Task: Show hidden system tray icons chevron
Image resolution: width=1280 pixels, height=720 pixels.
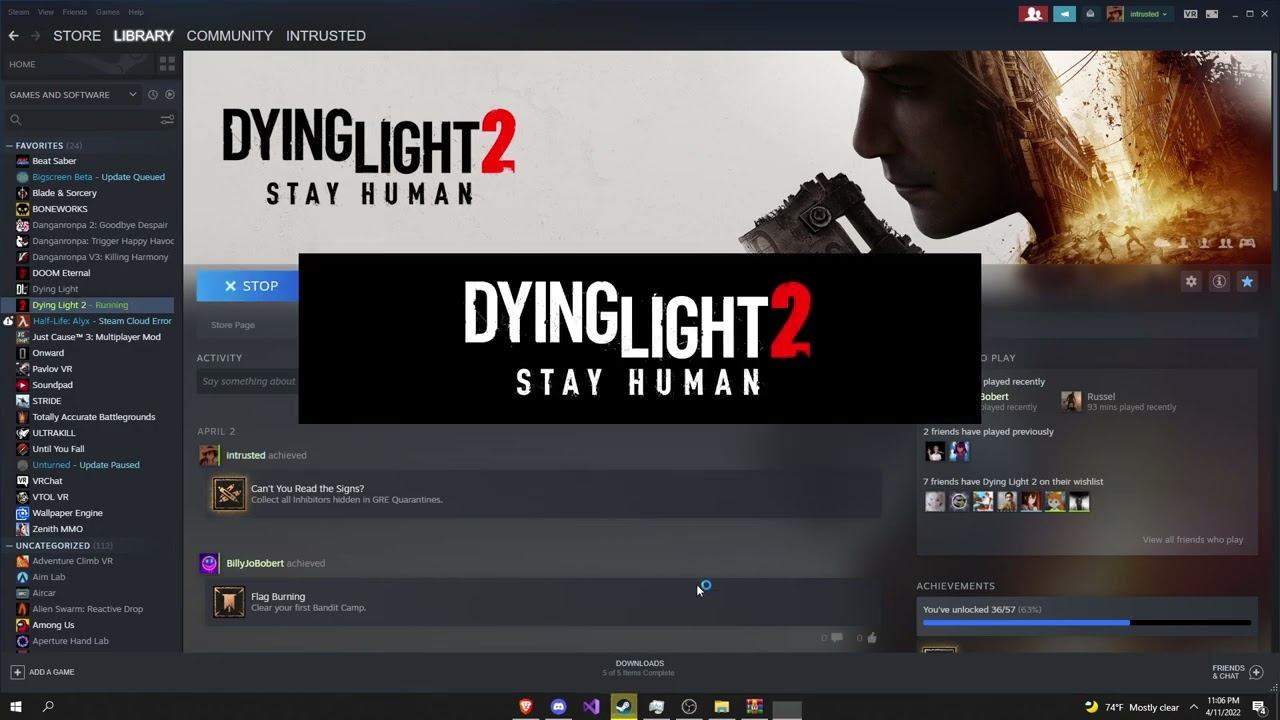Action: pyautogui.click(x=1194, y=707)
